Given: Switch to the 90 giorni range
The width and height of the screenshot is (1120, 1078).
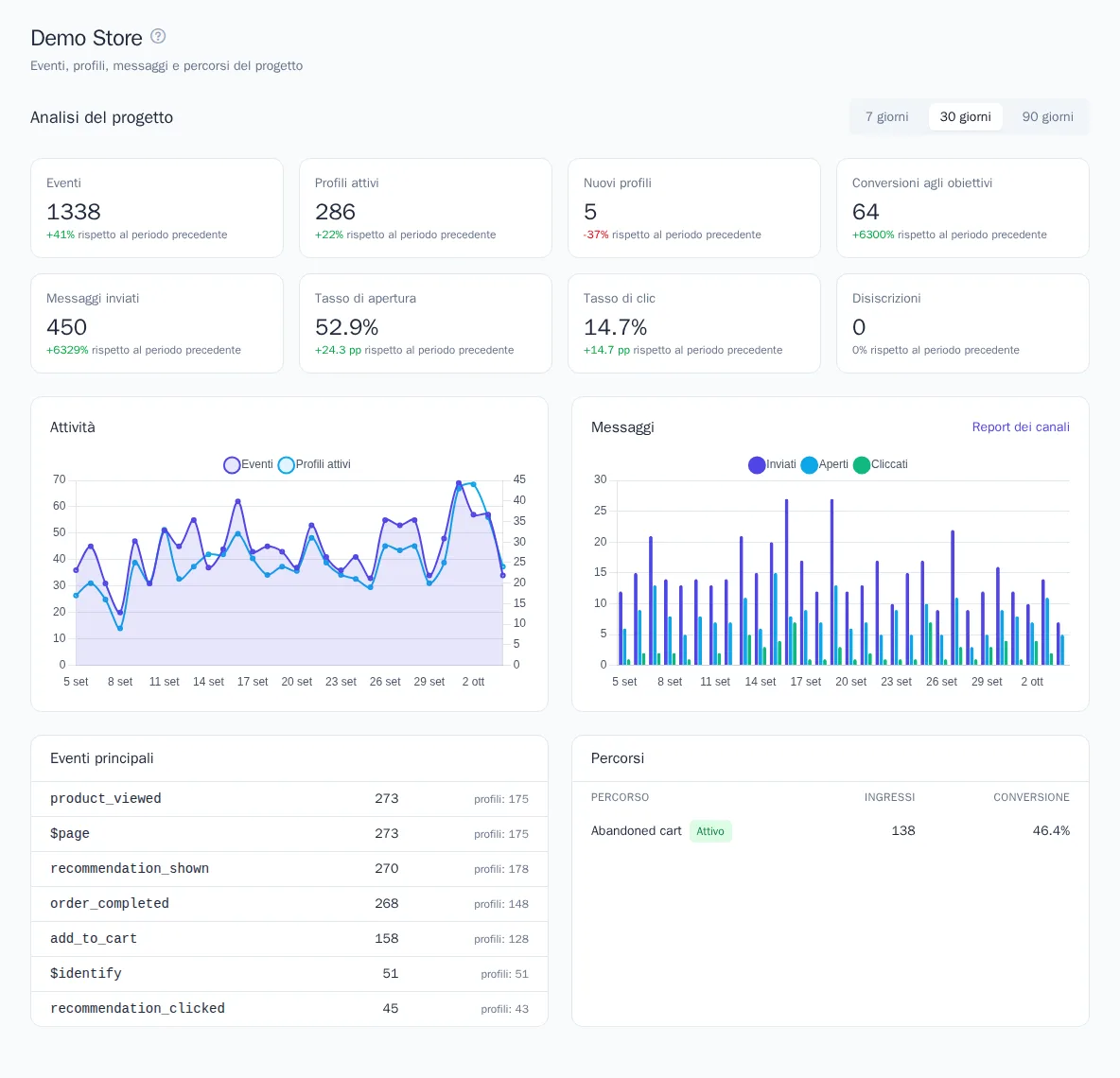Looking at the screenshot, I should 1047,117.
